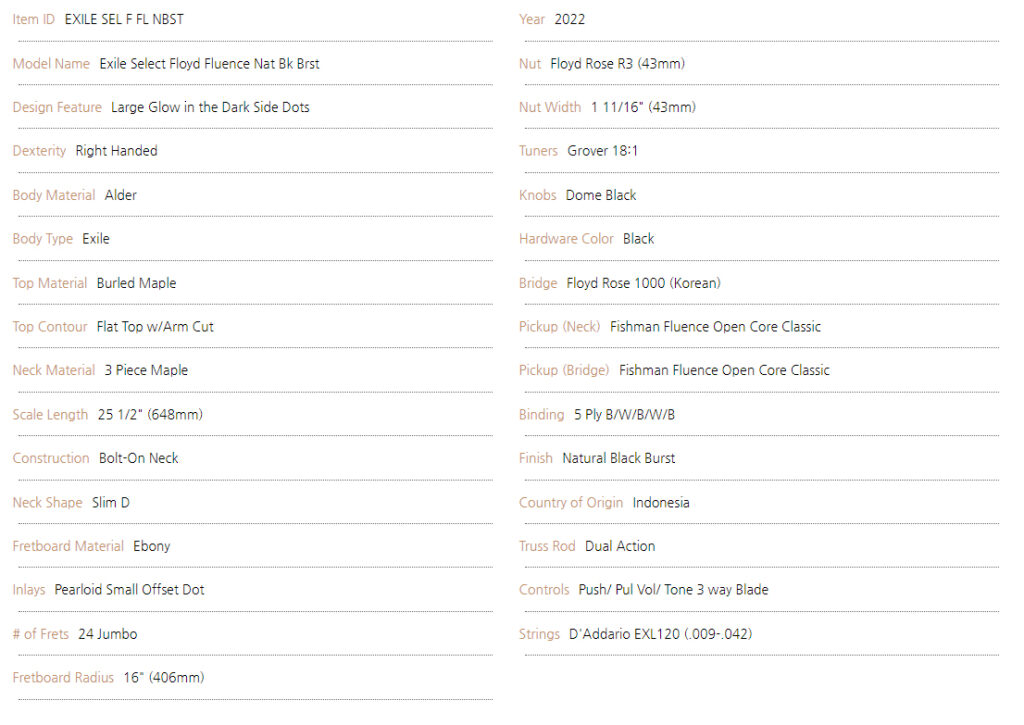Viewport: 1024px width, 725px height.
Task: Click the Item ID value EXILE SEL F FL NBST
Action: point(124,20)
